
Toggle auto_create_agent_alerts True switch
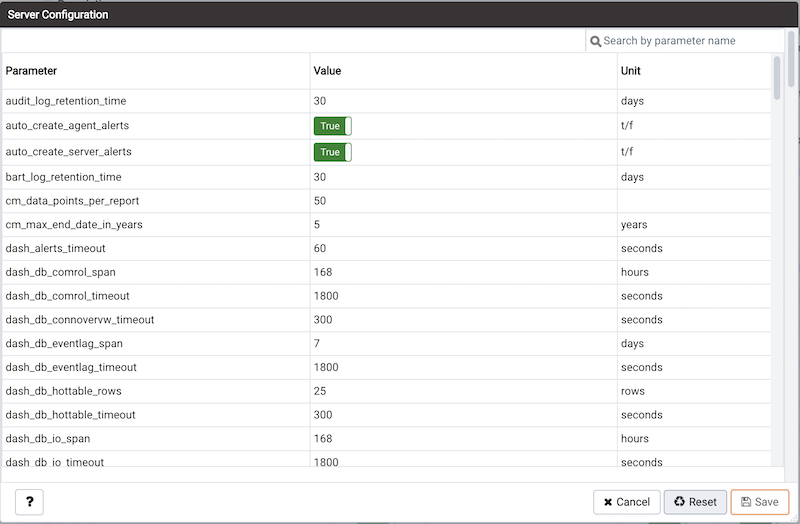(x=333, y=126)
